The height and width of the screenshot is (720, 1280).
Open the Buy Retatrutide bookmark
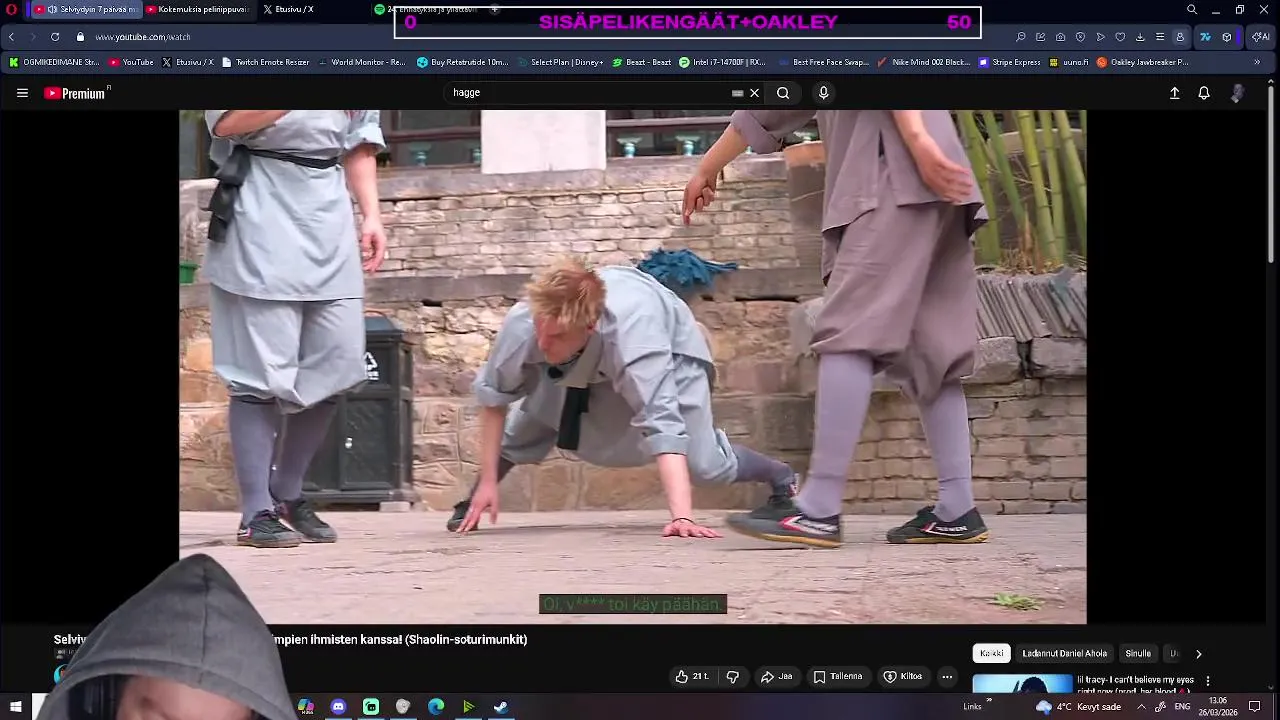tap(463, 62)
